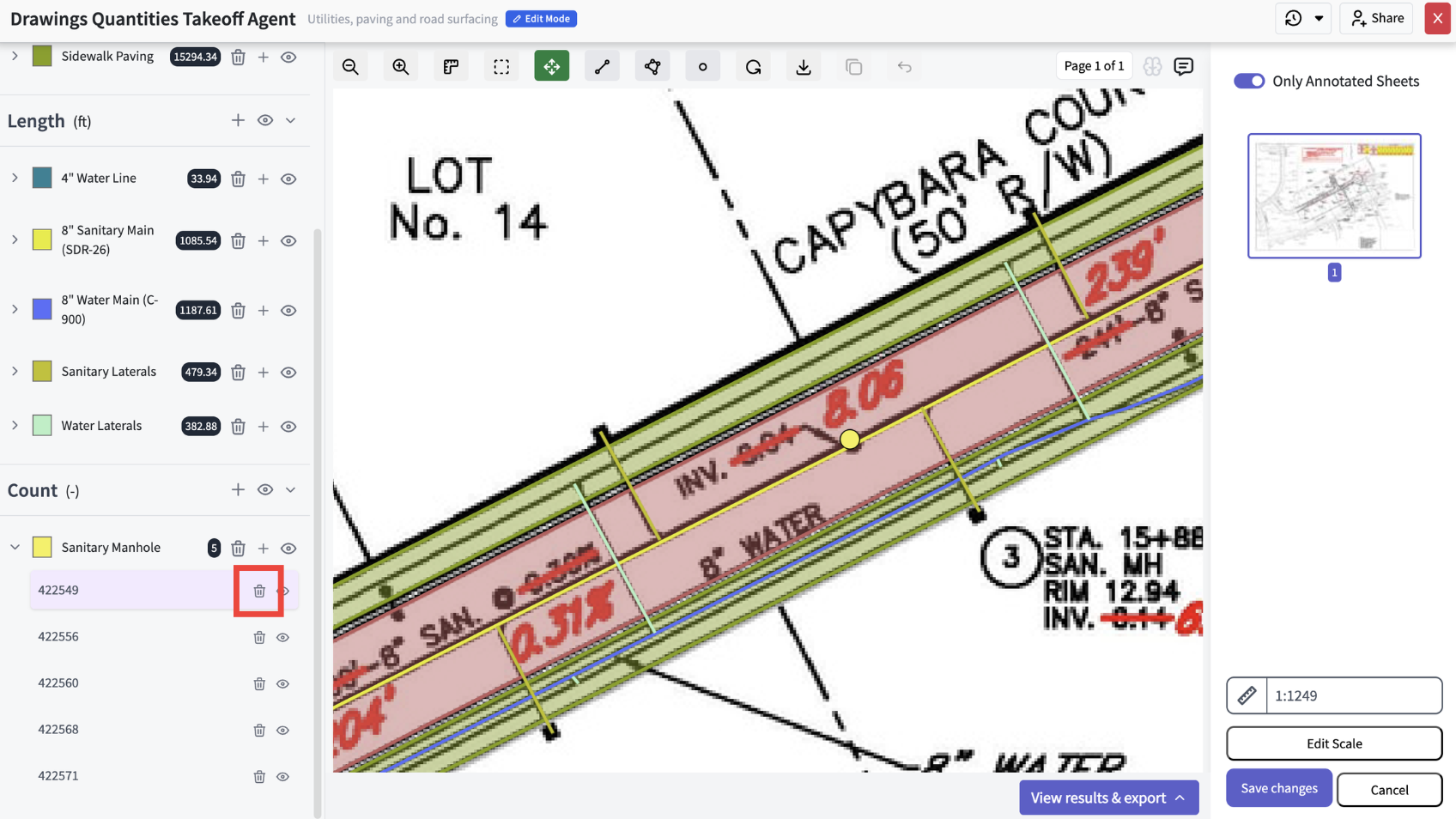Expand the Water Laterals row
This screenshot has width=1456, height=819.
[15, 425]
